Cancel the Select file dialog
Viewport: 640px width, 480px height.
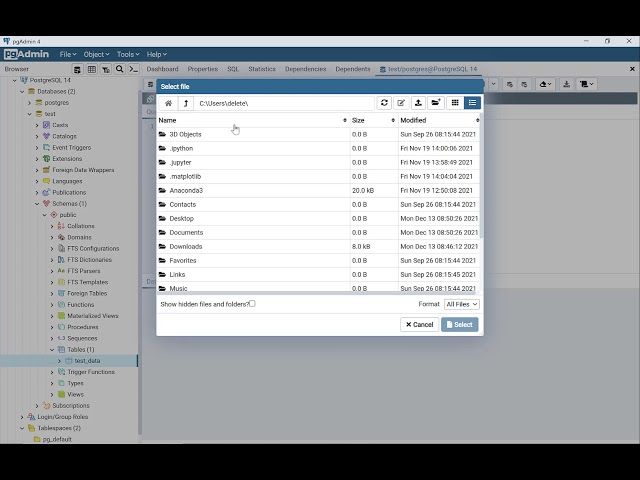click(420, 325)
